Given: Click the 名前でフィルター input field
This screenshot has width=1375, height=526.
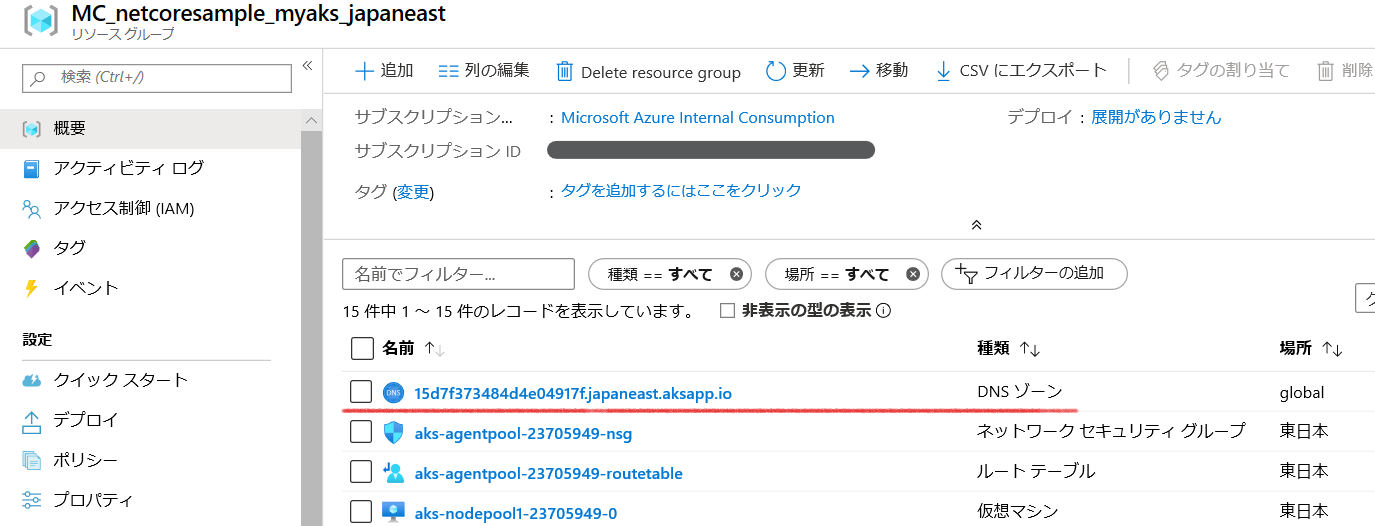Looking at the screenshot, I should (x=458, y=274).
